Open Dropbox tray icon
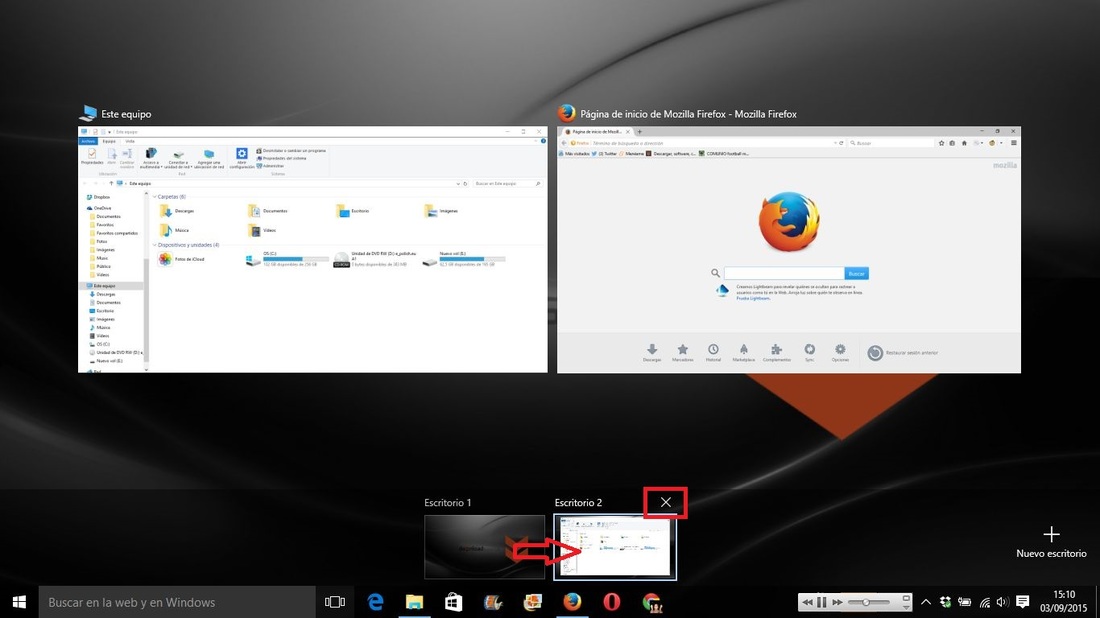This screenshot has width=1100, height=618. [x=946, y=602]
